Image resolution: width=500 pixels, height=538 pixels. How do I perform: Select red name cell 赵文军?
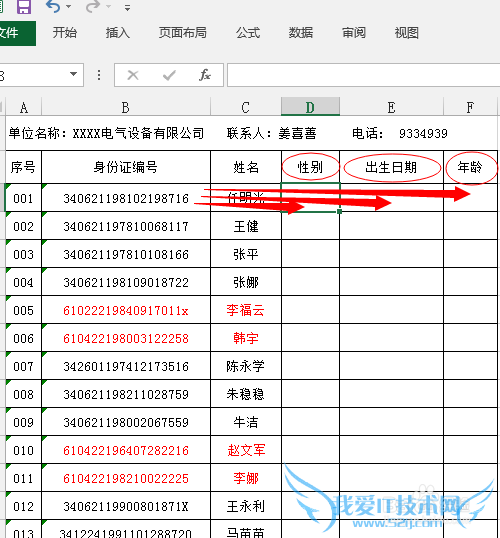point(246,450)
